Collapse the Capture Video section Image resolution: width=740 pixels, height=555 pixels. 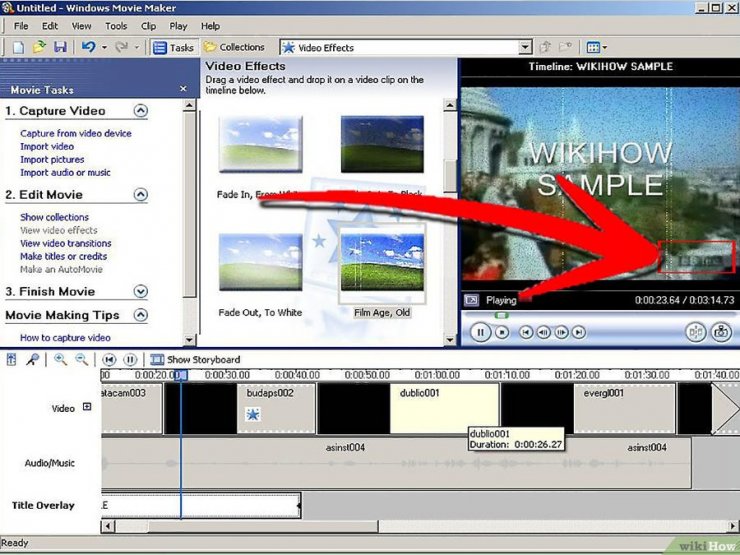coord(141,111)
